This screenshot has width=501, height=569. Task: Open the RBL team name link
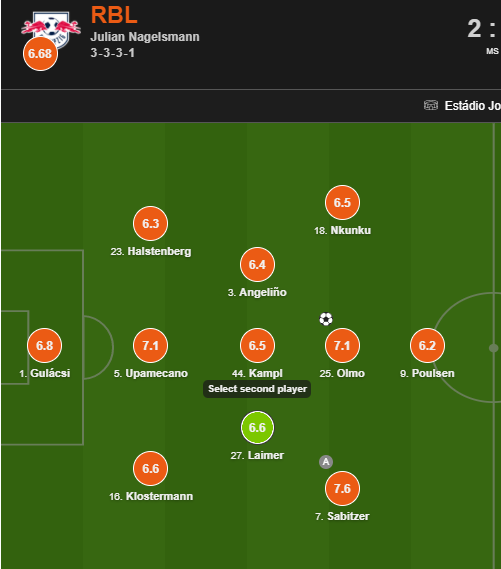114,15
